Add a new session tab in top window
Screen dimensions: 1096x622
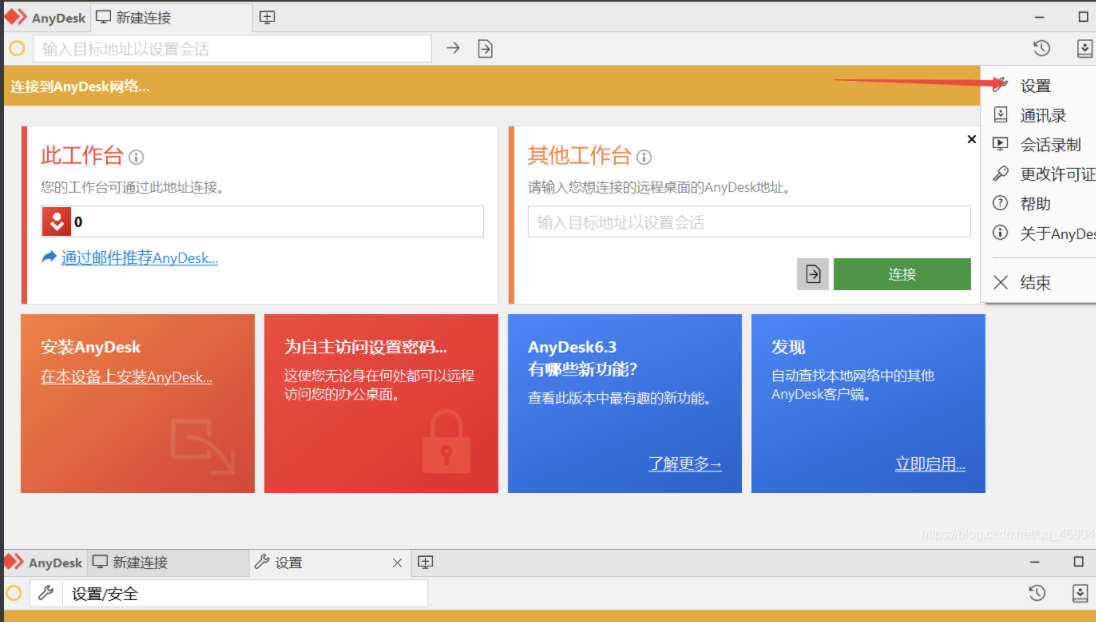[267, 17]
